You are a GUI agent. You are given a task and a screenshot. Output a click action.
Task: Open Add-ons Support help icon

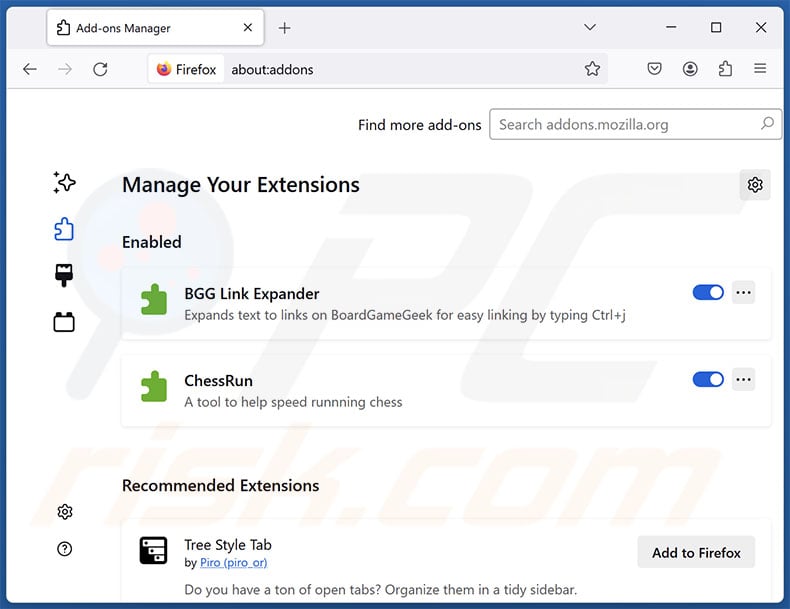coord(64,549)
